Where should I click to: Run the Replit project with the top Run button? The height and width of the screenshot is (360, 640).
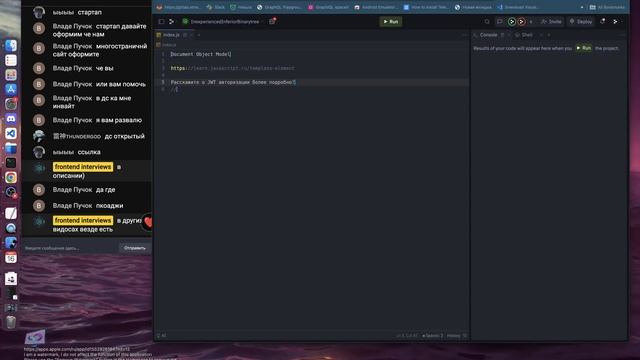coord(391,22)
